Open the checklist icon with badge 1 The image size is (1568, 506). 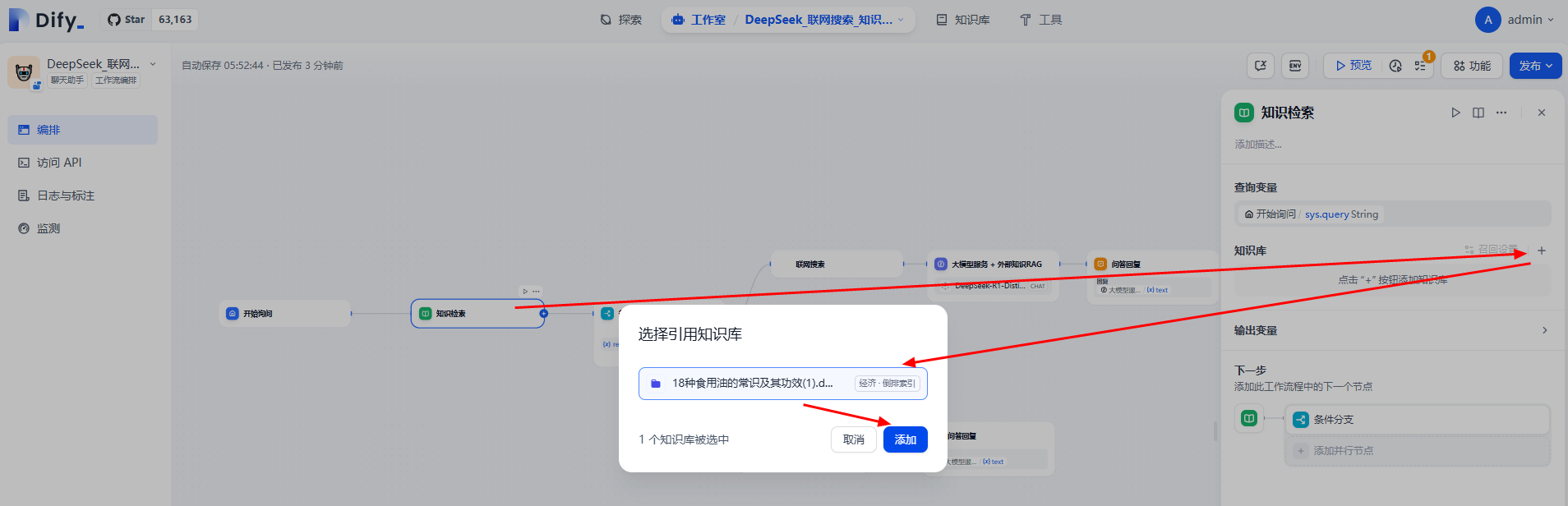pos(1421,66)
